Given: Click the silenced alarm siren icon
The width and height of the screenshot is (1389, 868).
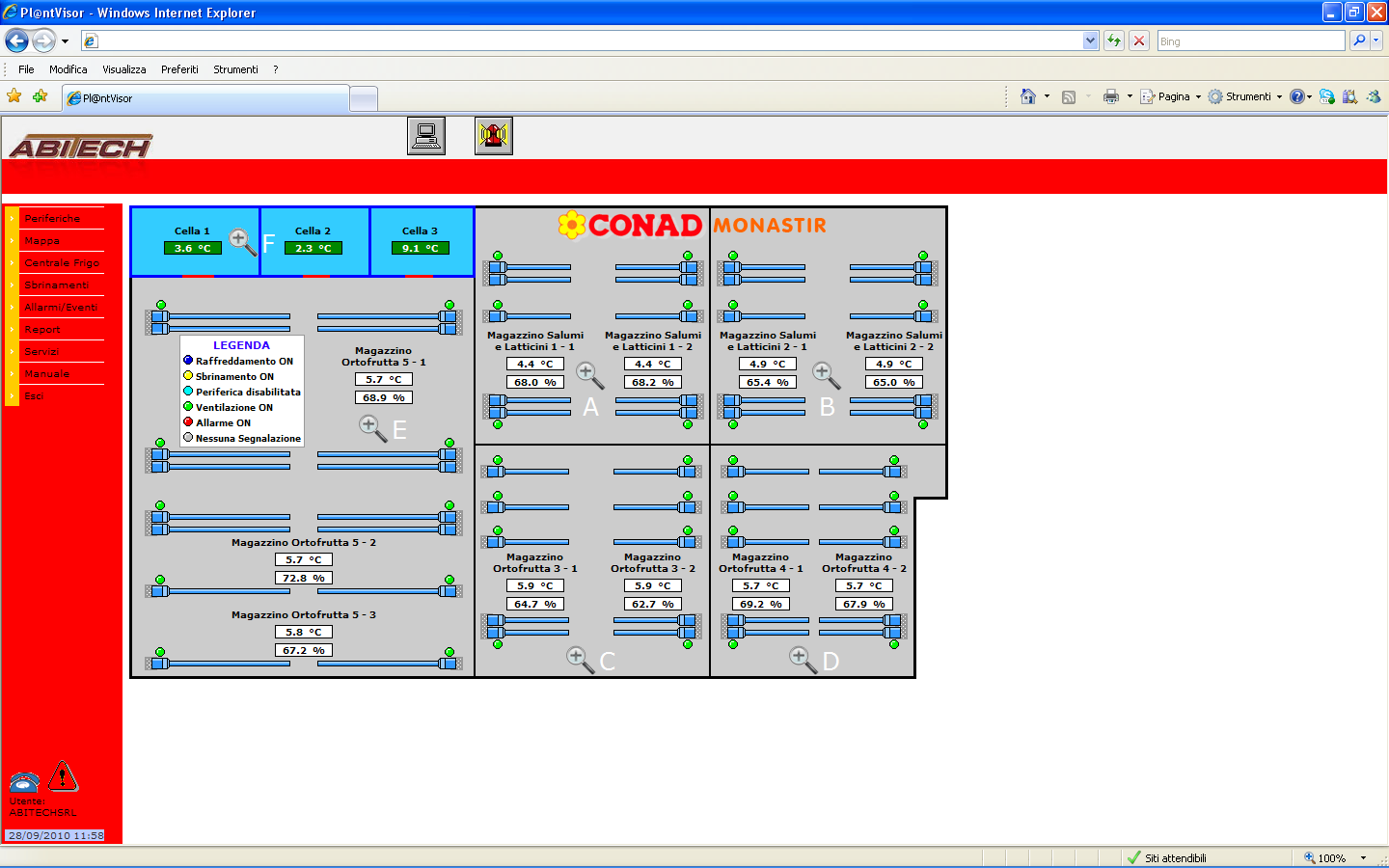Looking at the screenshot, I should pos(494,136).
